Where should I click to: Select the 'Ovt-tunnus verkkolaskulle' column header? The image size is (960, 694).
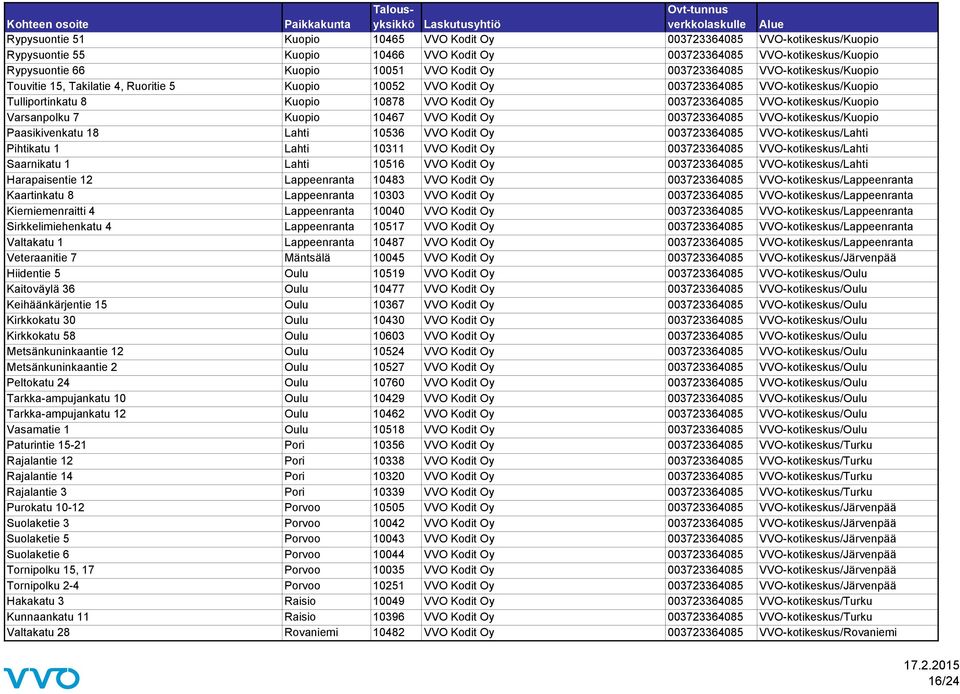click(707, 17)
